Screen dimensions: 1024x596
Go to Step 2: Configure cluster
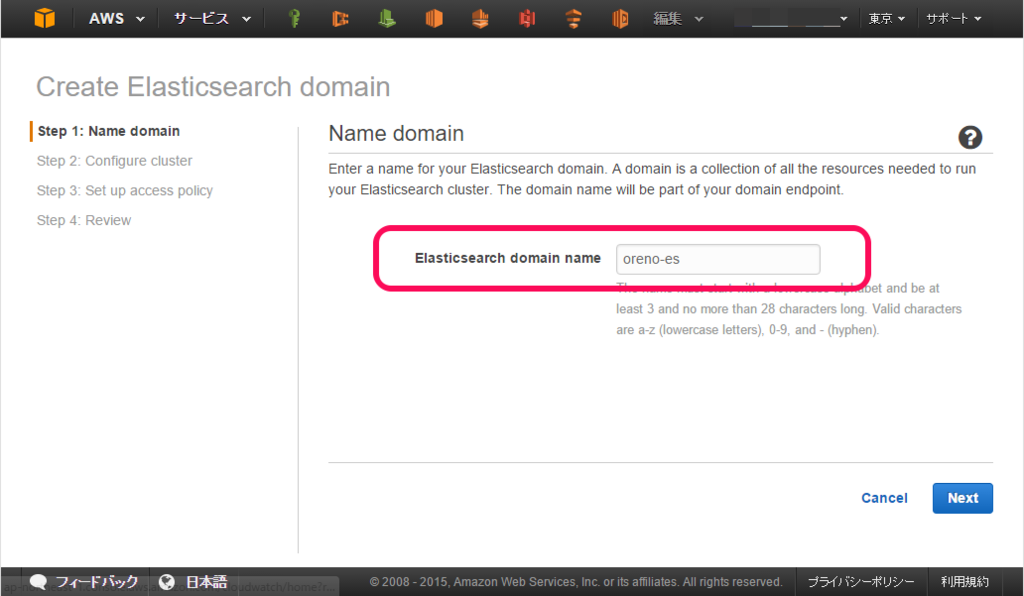pos(114,161)
